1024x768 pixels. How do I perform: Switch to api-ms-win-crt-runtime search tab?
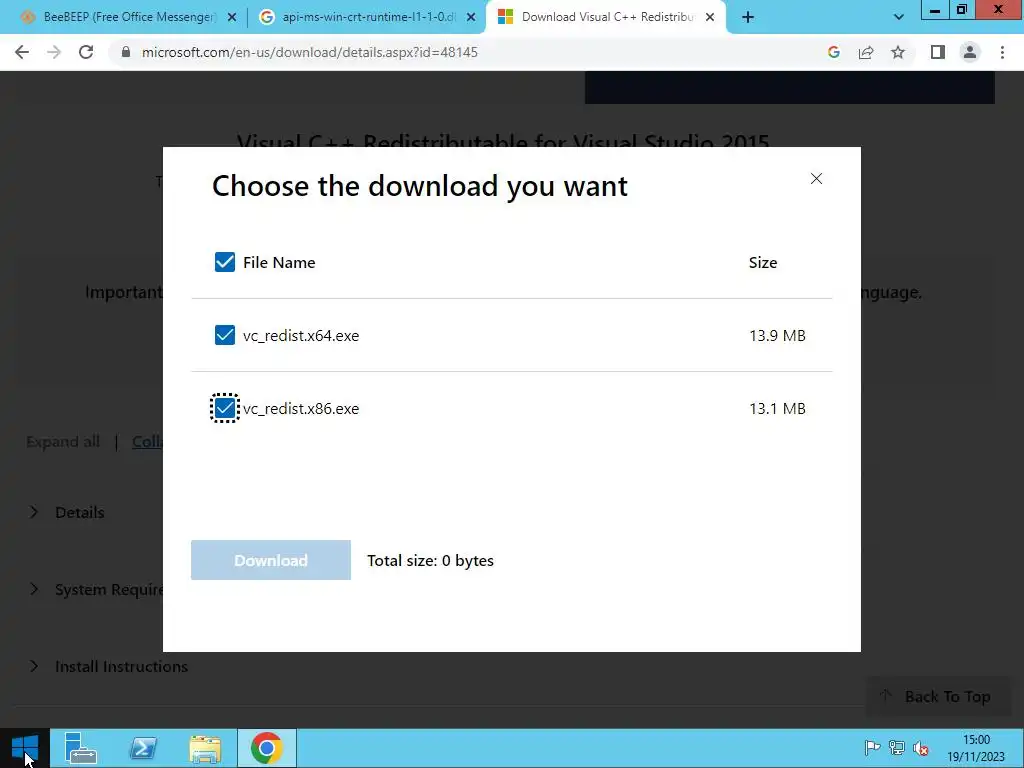pyautogui.click(x=368, y=17)
